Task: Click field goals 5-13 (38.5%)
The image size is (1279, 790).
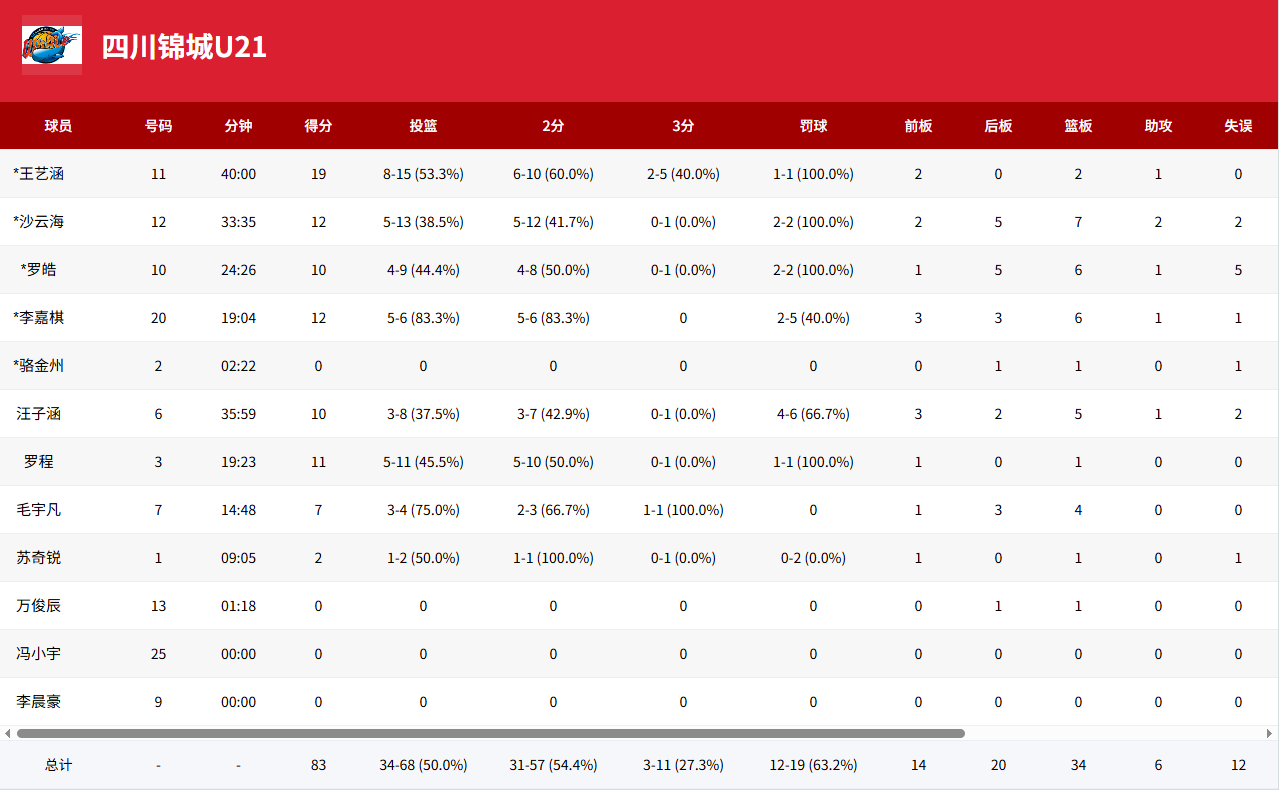Action: click(423, 222)
